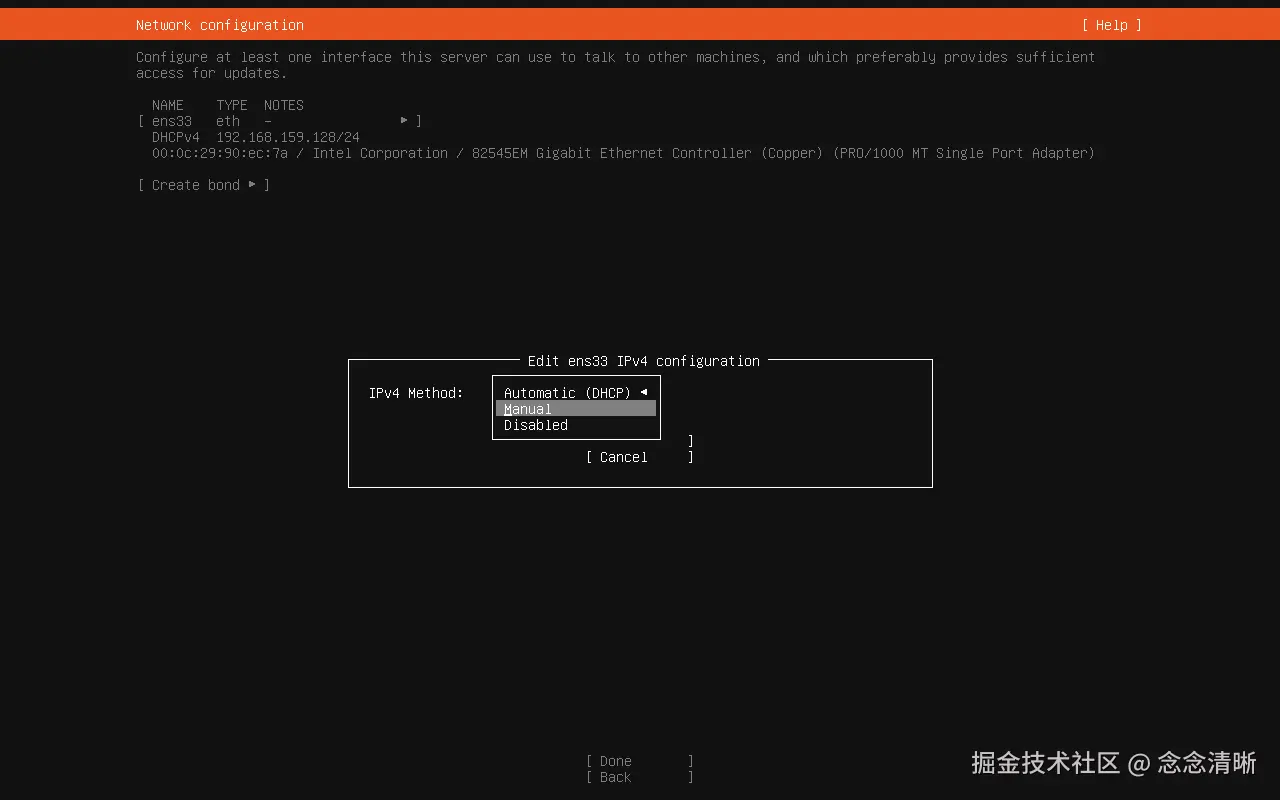Click the MAC address 00:0c:29:90:ec:7a
The height and width of the screenshot is (800, 1280).
pyautogui.click(x=218, y=153)
